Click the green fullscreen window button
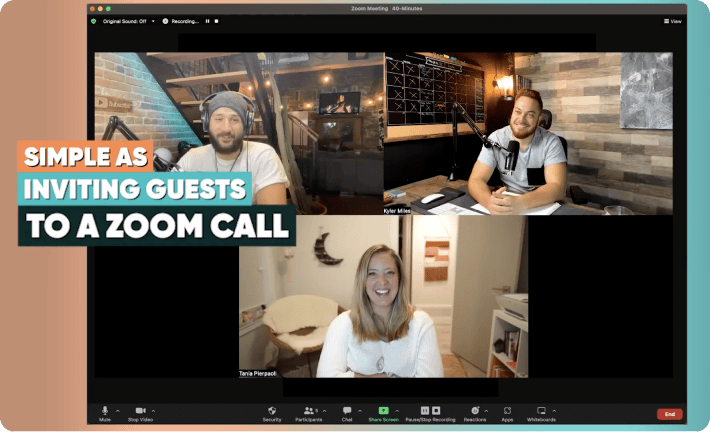Viewport: 710px width, 432px height. coord(108,9)
